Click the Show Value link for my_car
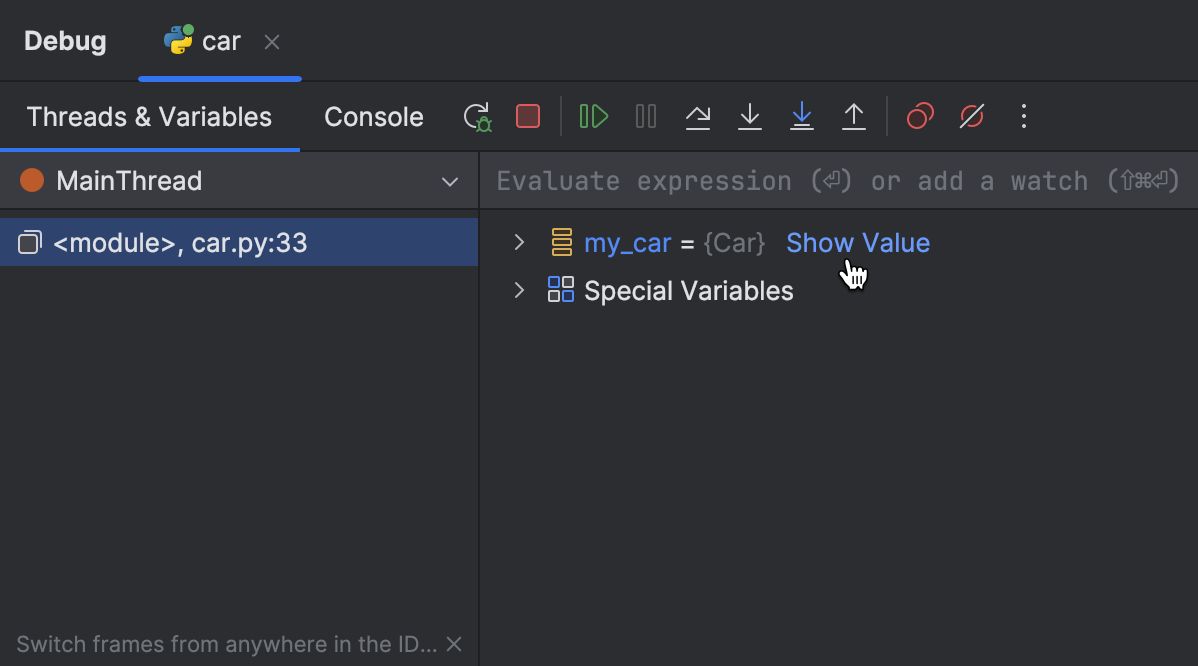The width and height of the screenshot is (1198, 666). coord(857,242)
